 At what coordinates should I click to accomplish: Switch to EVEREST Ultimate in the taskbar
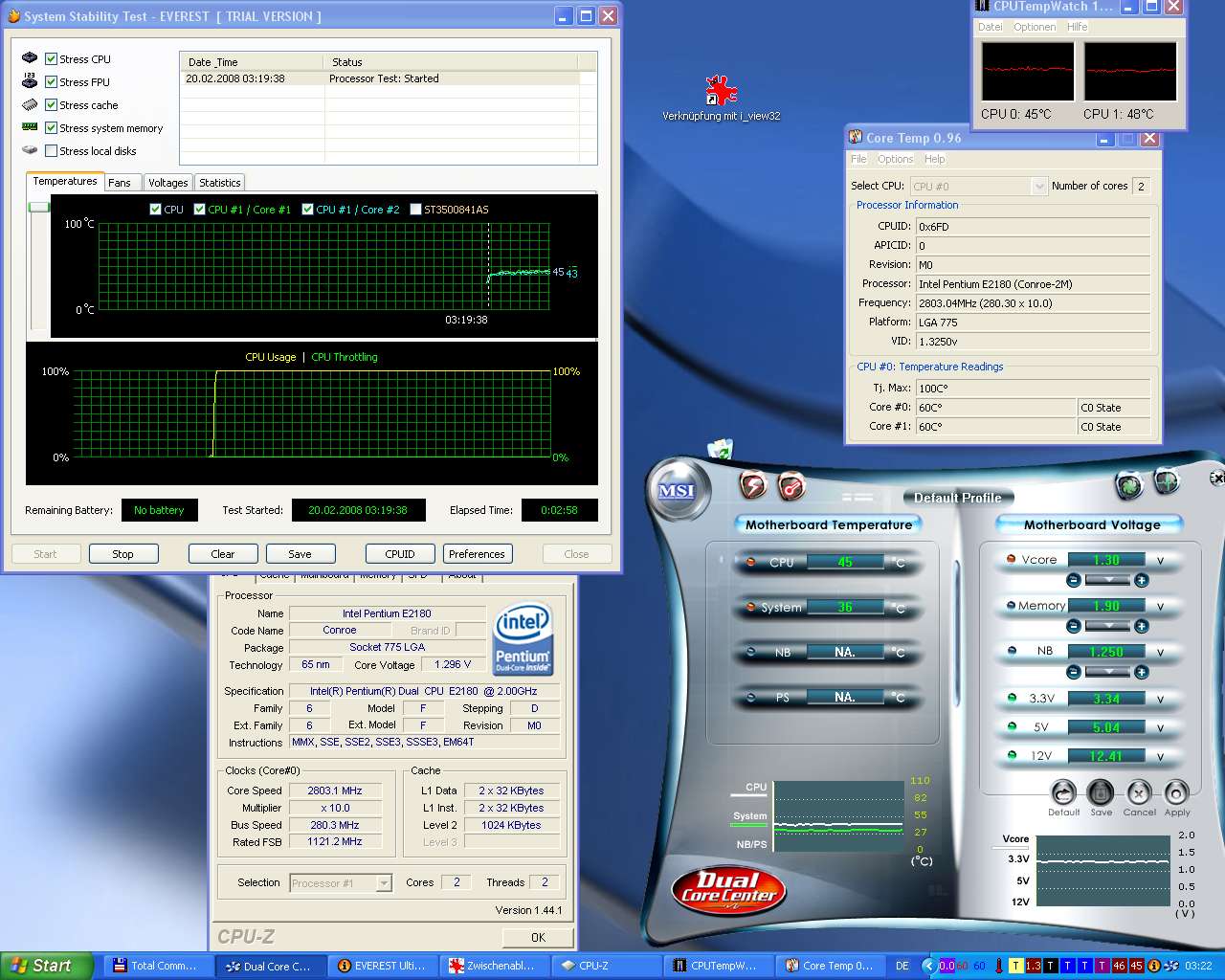tap(382, 966)
